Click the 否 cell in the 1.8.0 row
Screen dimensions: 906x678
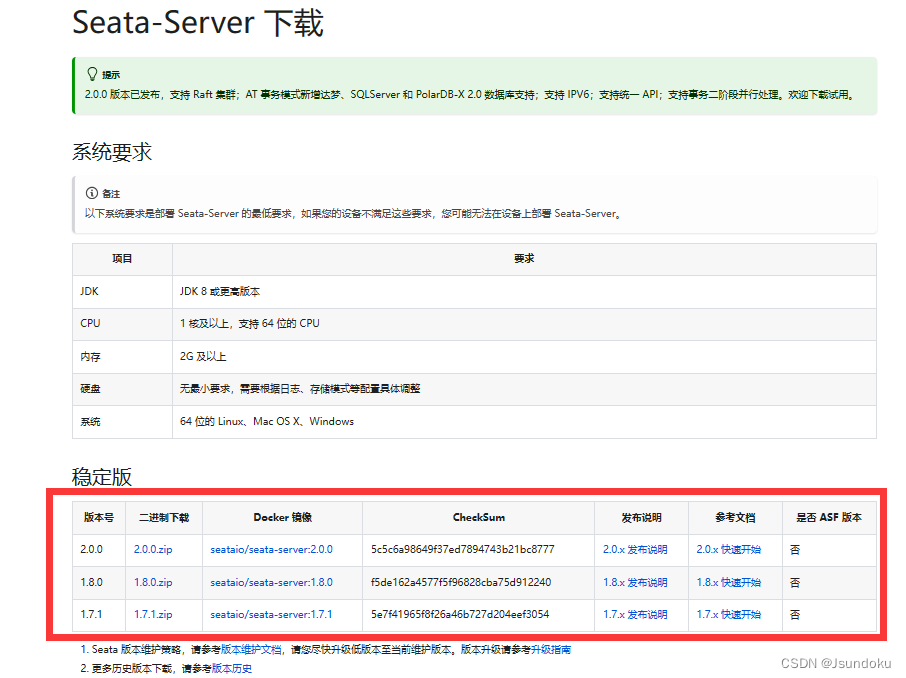(829, 583)
